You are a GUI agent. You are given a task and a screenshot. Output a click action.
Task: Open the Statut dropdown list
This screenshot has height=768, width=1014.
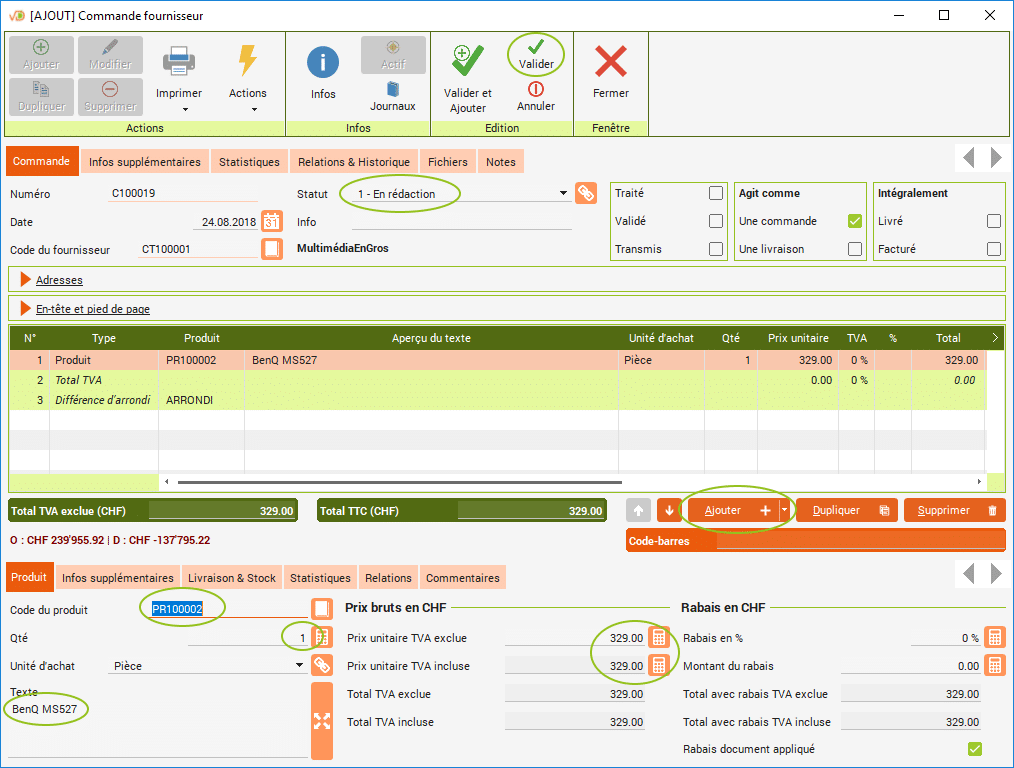tap(564, 194)
